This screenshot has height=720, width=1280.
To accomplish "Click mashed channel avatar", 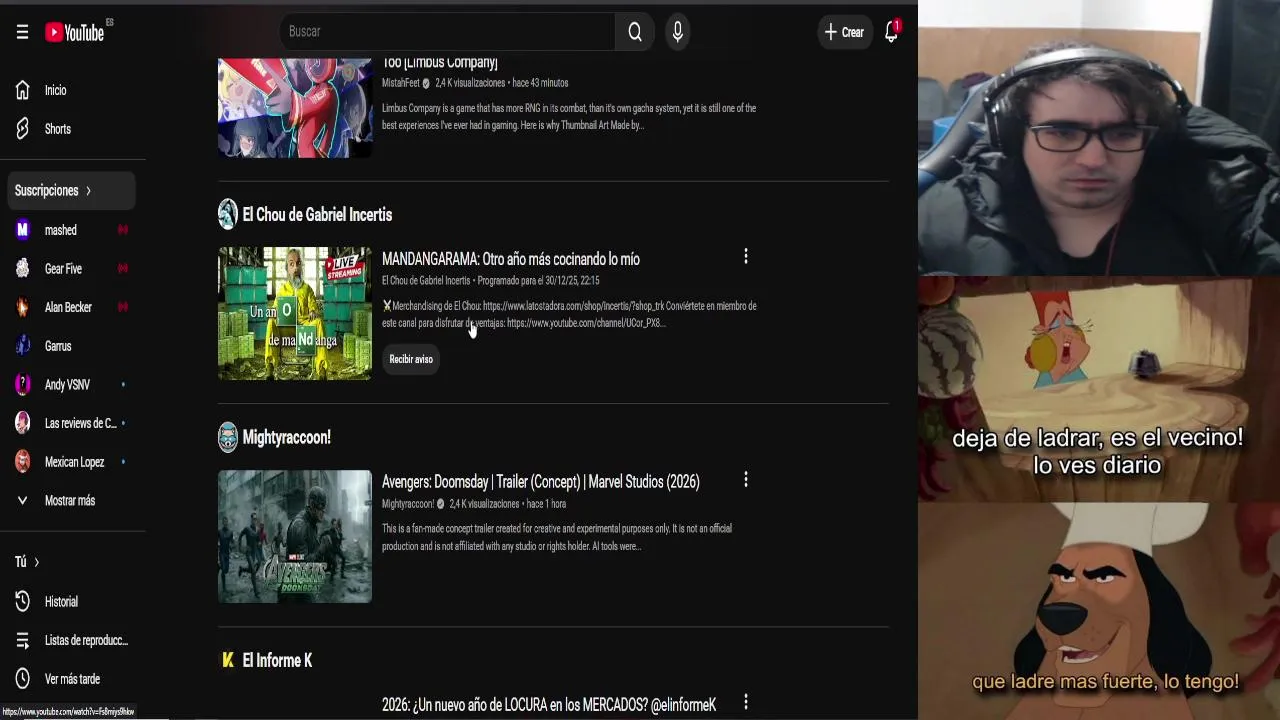I will click(x=22, y=230).
